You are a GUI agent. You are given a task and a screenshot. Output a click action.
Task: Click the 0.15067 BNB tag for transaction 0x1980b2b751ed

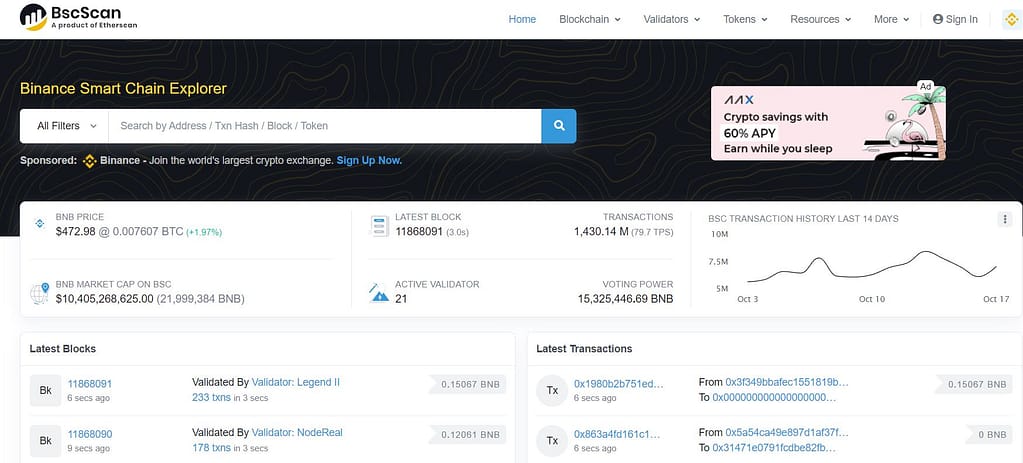point(973,385)
